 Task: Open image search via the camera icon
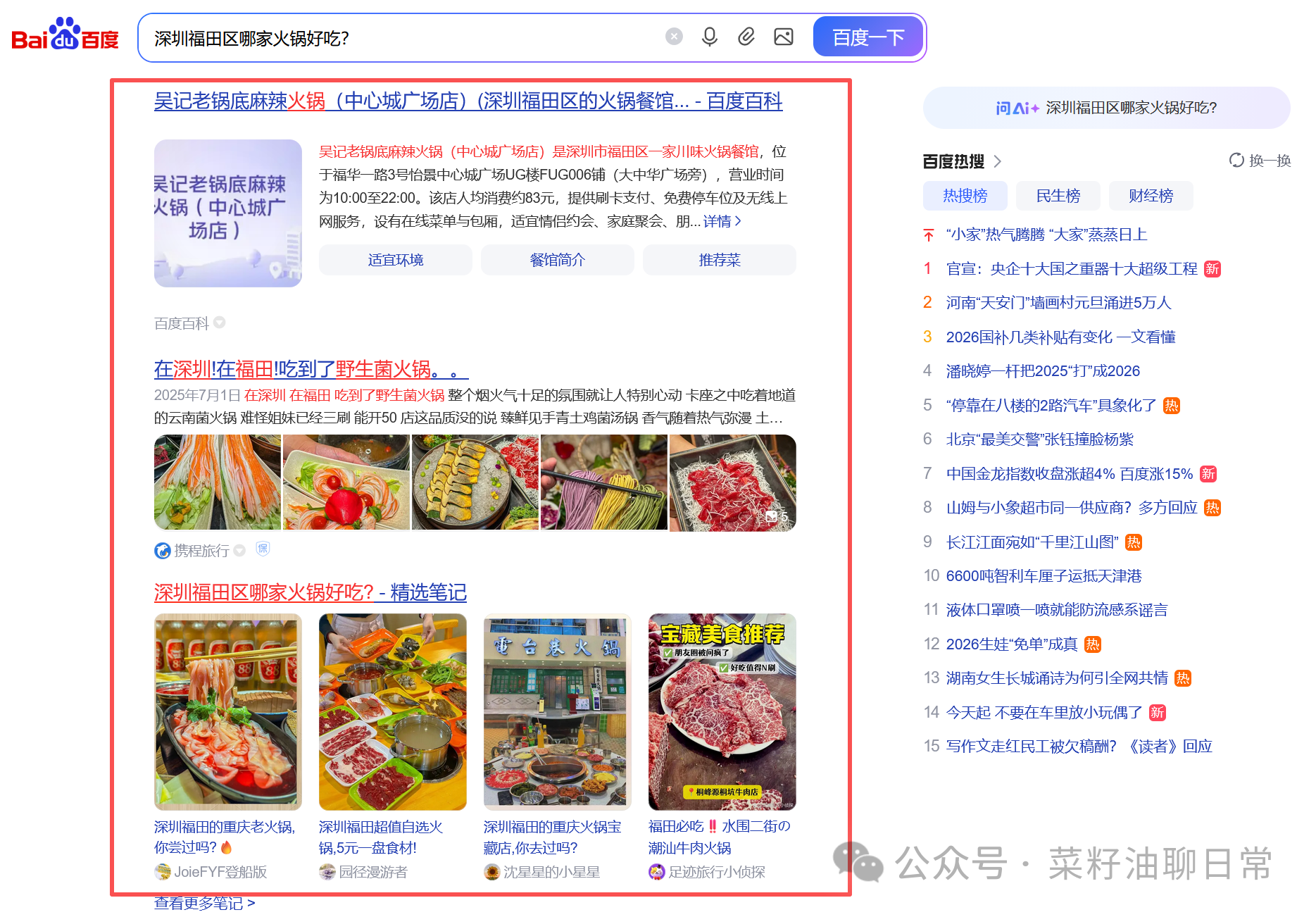coord(784,37)
